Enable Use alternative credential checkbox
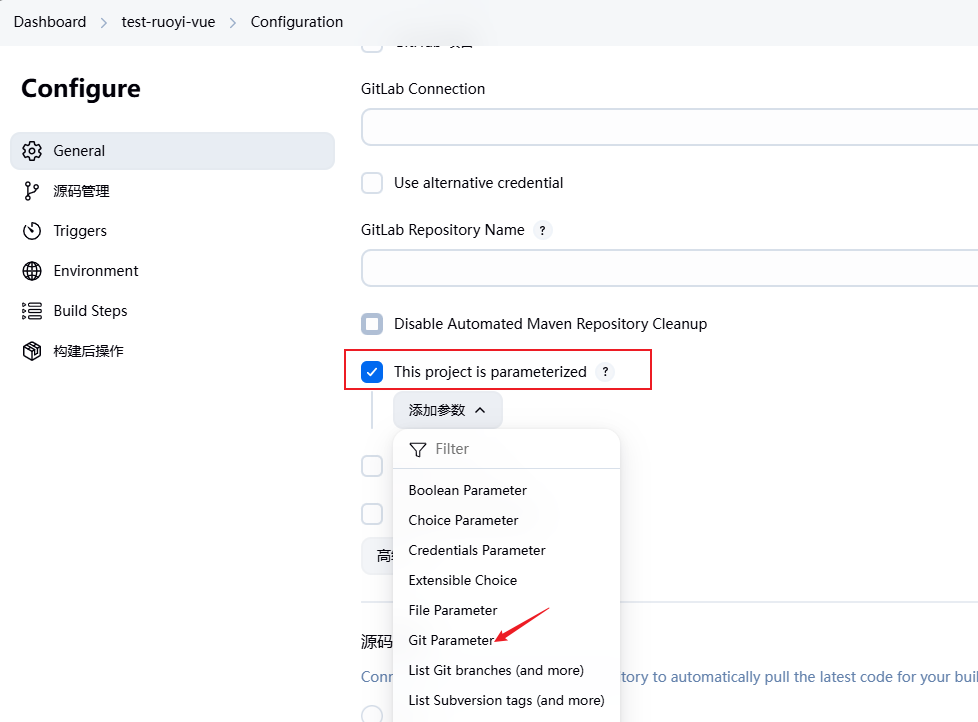 372,183
